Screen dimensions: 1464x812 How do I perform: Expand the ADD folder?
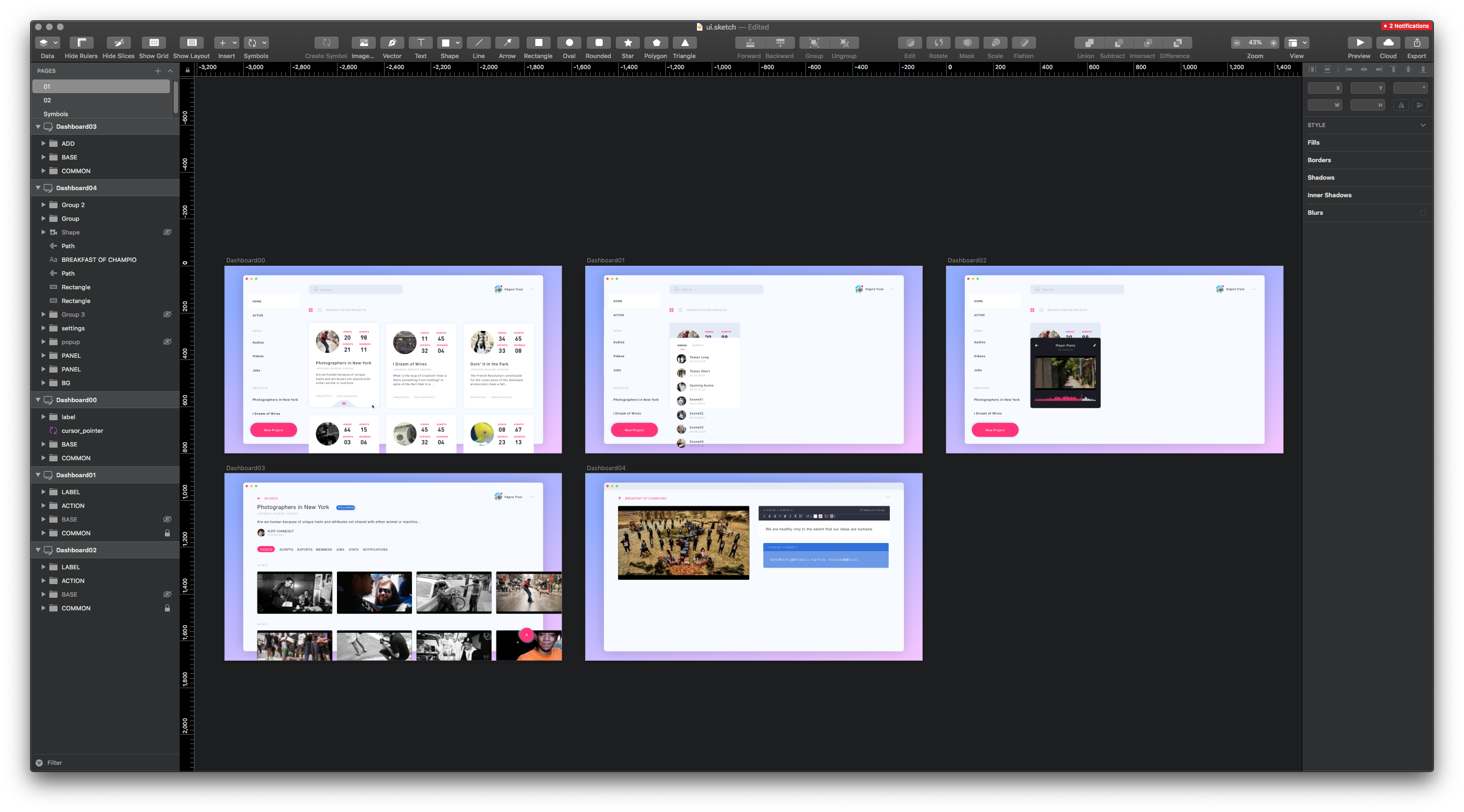(43, 143)
